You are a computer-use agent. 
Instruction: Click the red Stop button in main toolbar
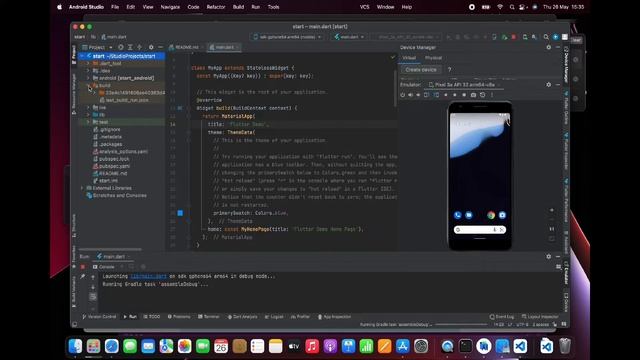tap(514, 37)
